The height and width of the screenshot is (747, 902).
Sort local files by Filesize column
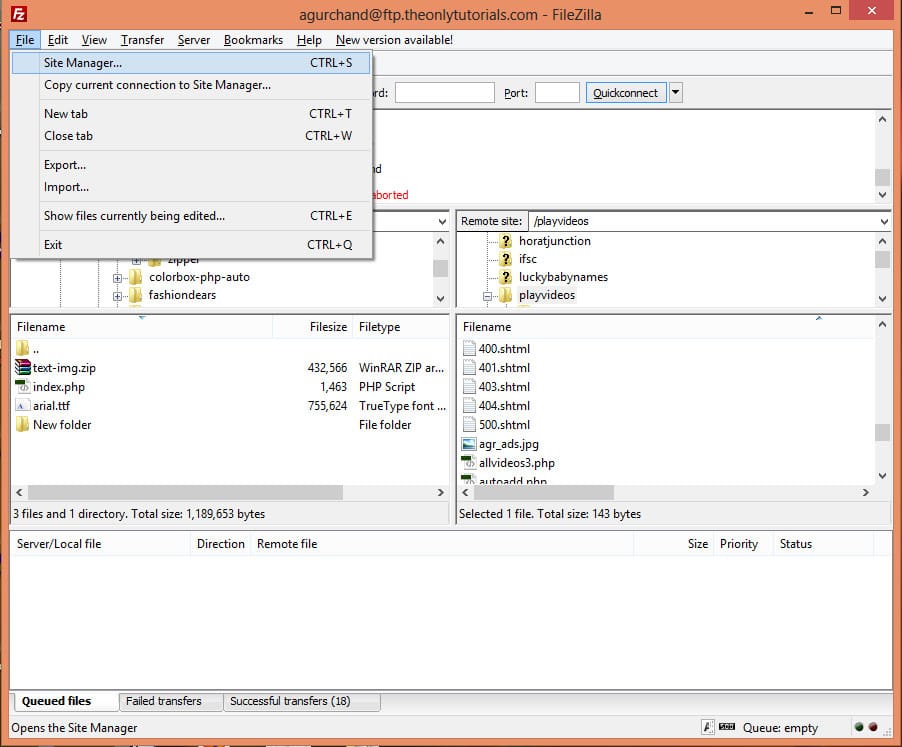click(312, 327)
